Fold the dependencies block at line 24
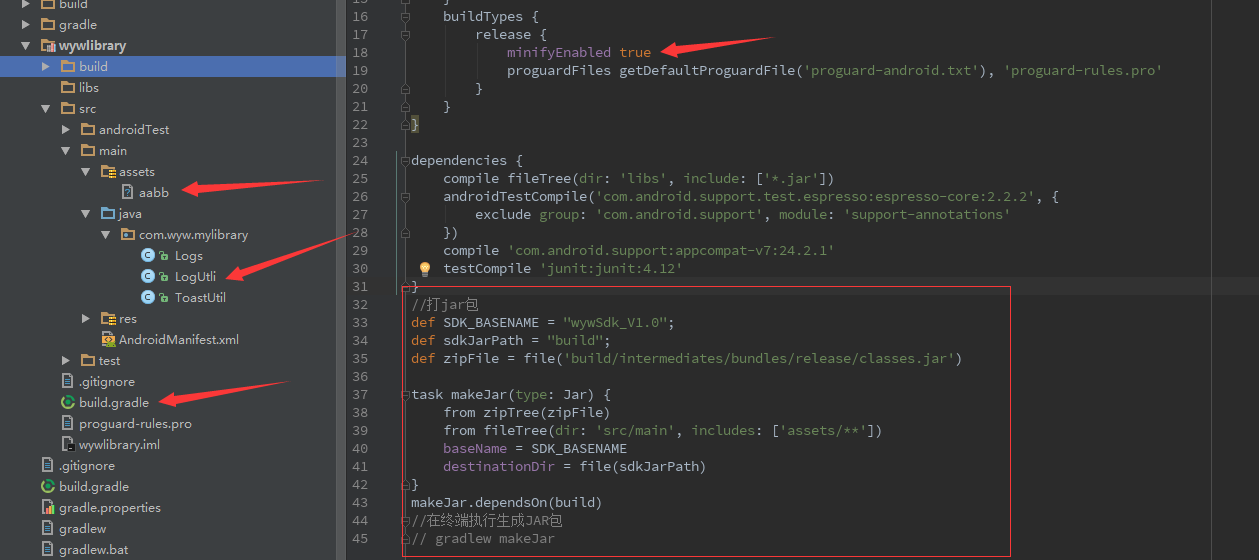This screenshot has width=1259, height=560. point(405,160)
